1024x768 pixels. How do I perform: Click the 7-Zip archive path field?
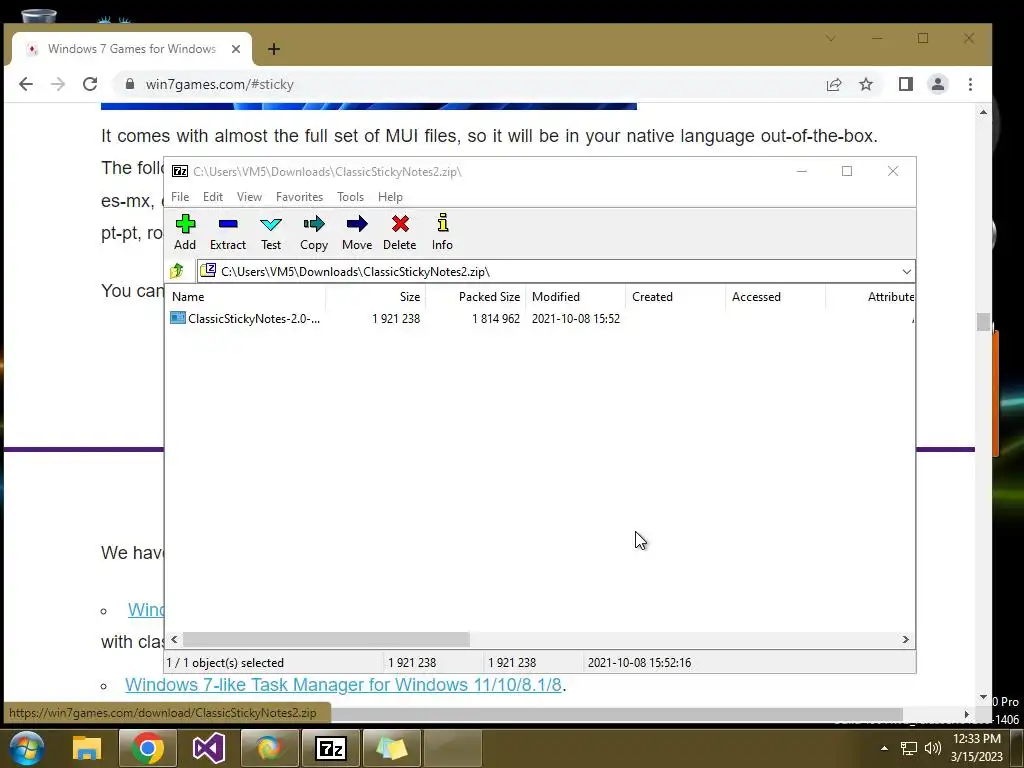click(x=549, y=272)
